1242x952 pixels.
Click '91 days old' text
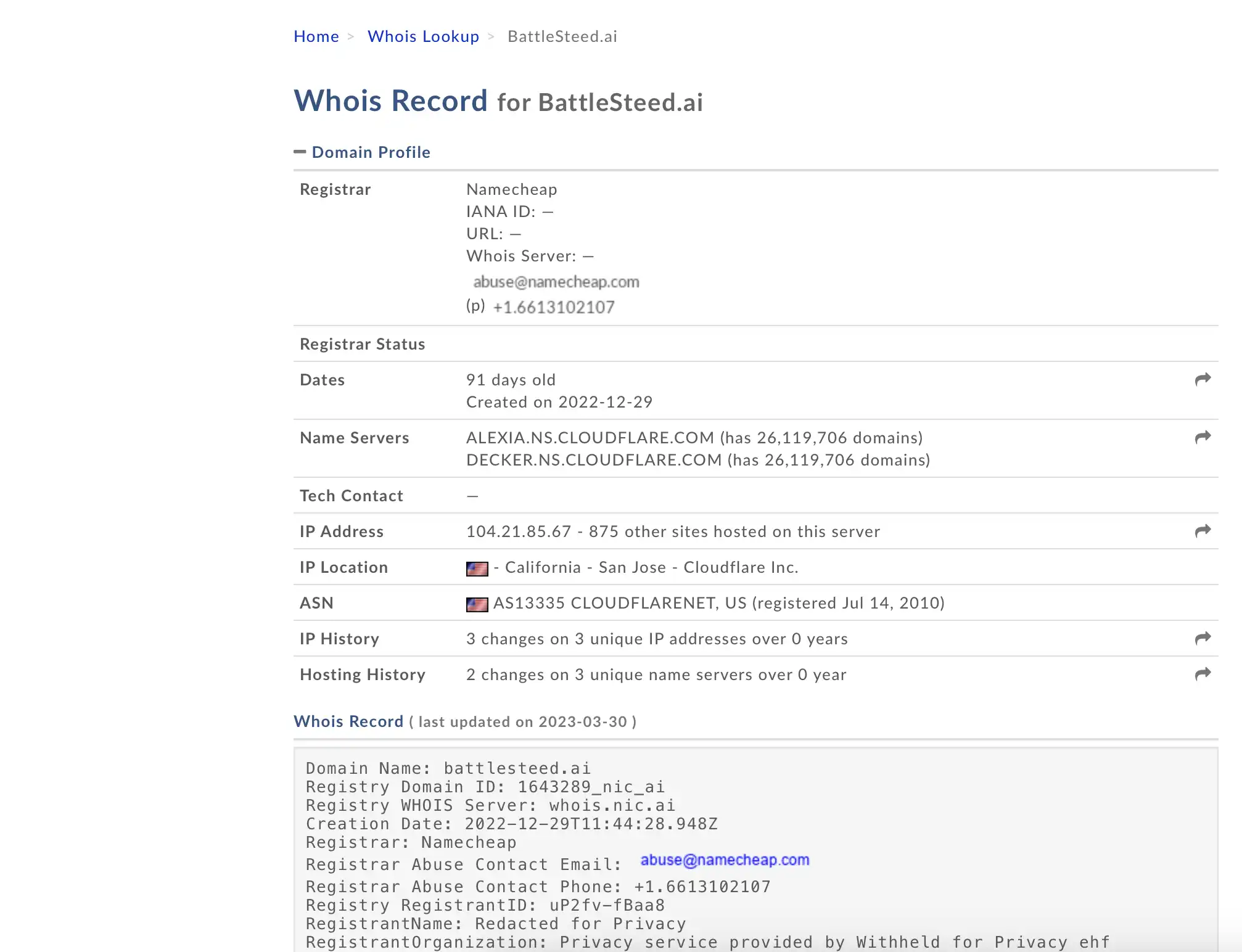coord(511,380)
